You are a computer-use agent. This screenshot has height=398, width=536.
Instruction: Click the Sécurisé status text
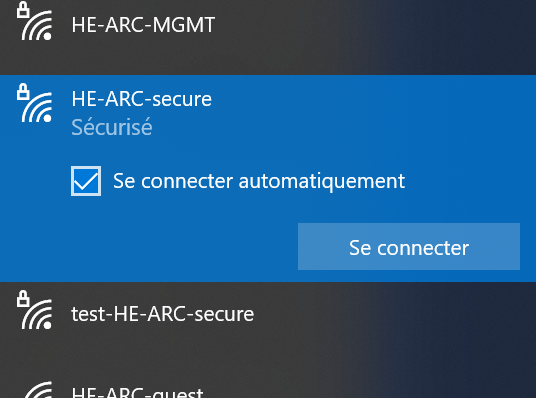pyautogui.click(x=112, y=127)
